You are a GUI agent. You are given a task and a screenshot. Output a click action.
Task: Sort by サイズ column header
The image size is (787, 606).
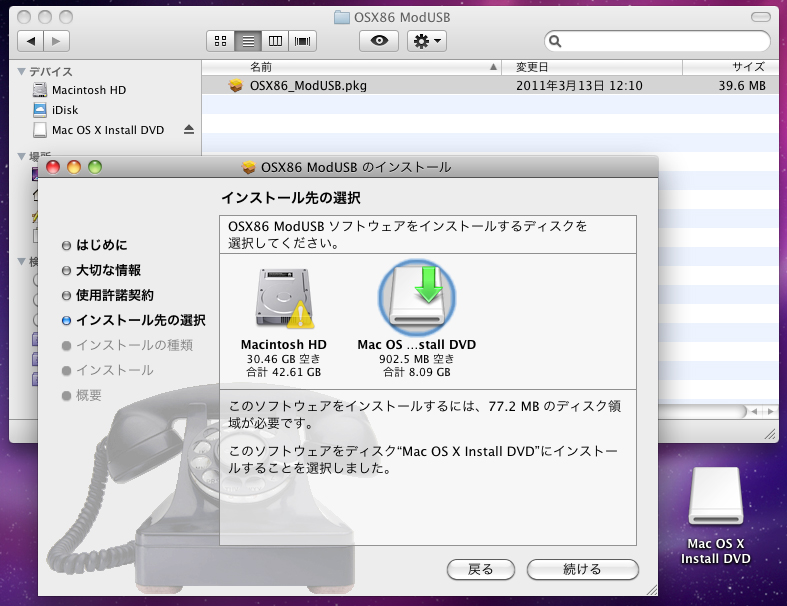pyautogui.click(x=731, y=67)
